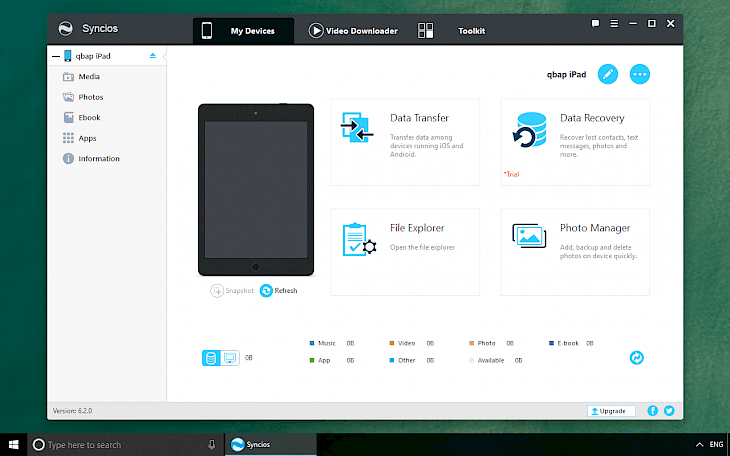Click the microphone icon in search box

click(x=212, y=445)
